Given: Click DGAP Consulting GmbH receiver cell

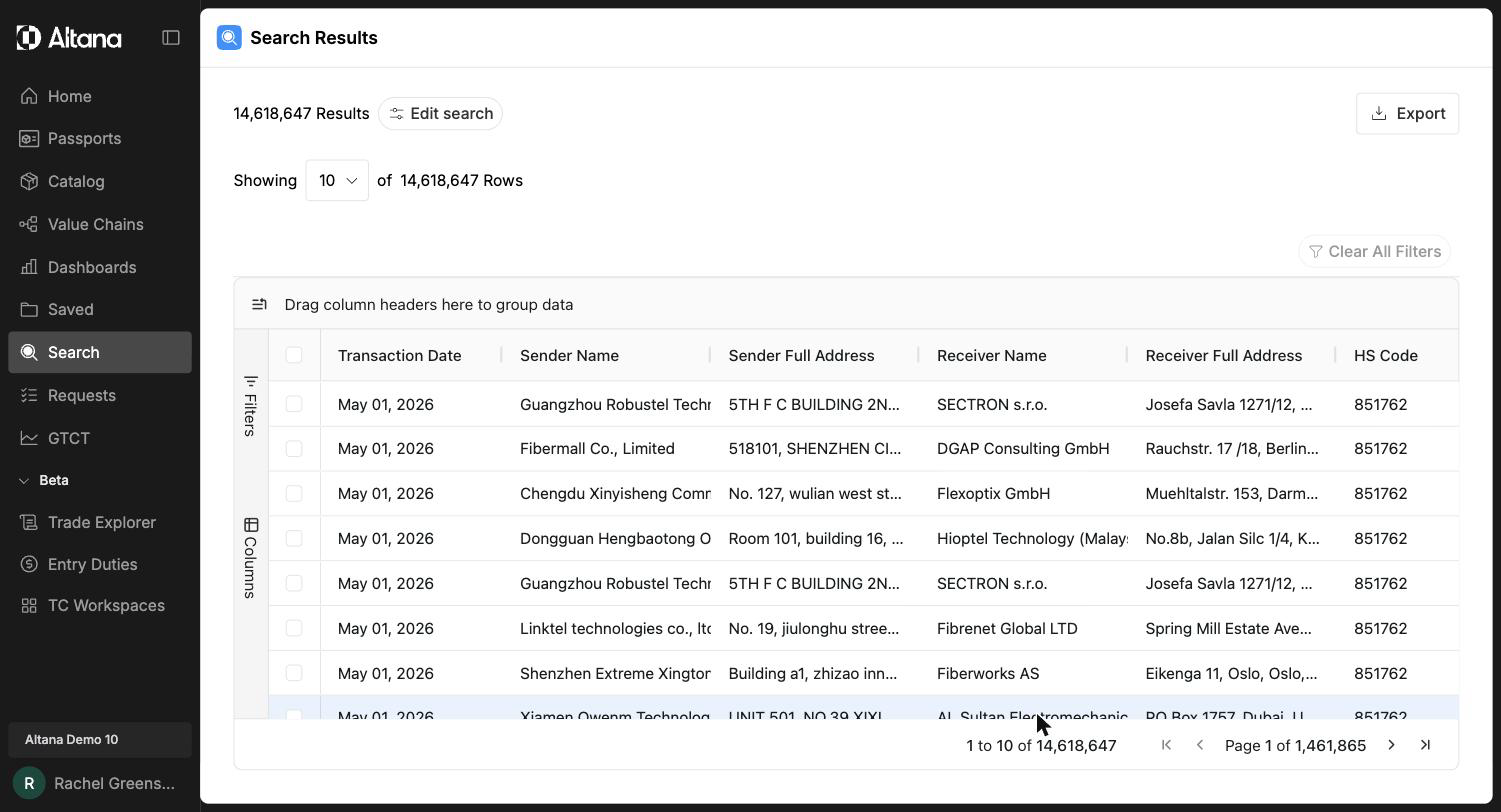Looking at the screenshot, I should [1023, 449].
